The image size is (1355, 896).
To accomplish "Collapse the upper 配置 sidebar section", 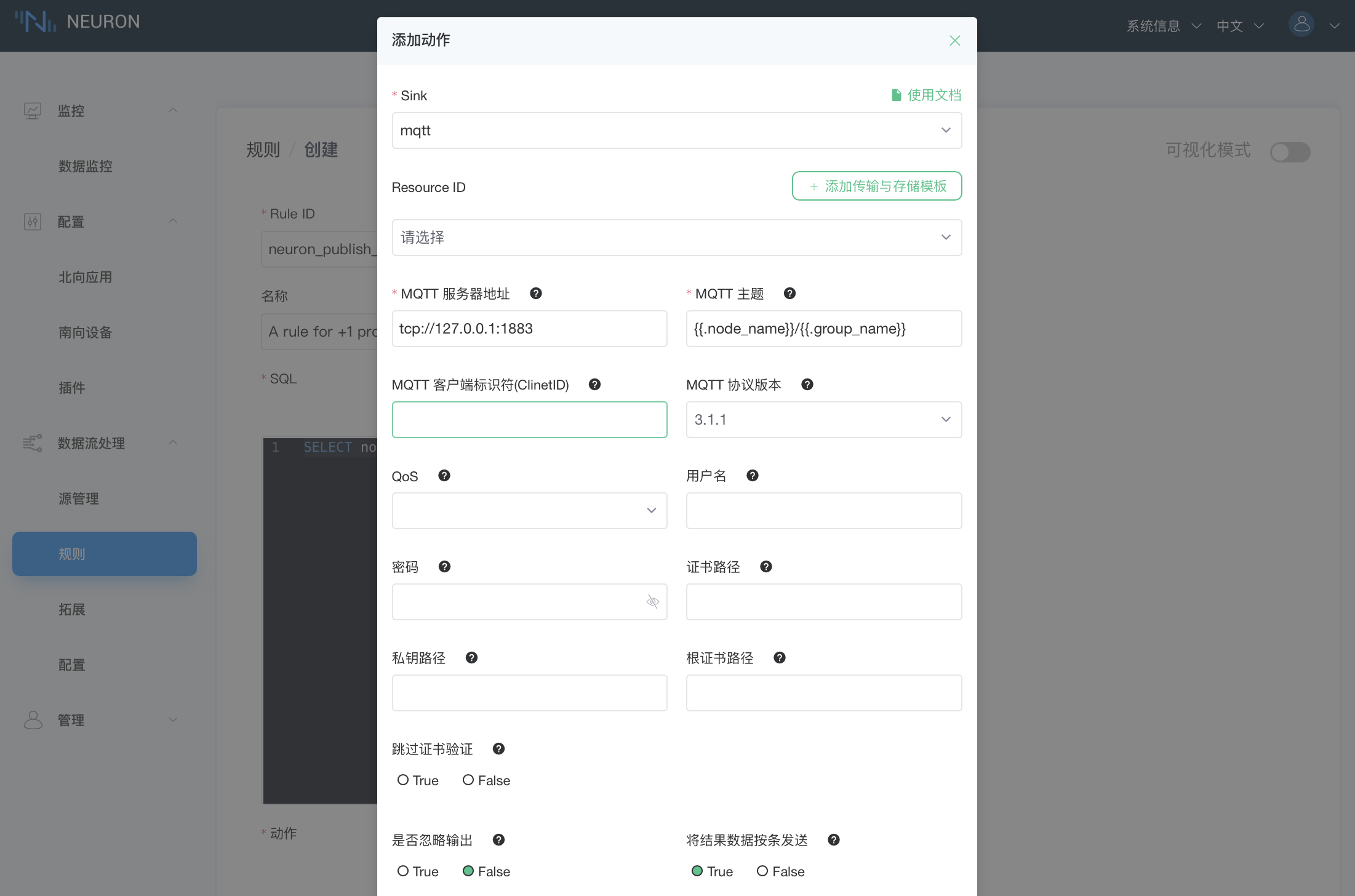I will point(173,222).
